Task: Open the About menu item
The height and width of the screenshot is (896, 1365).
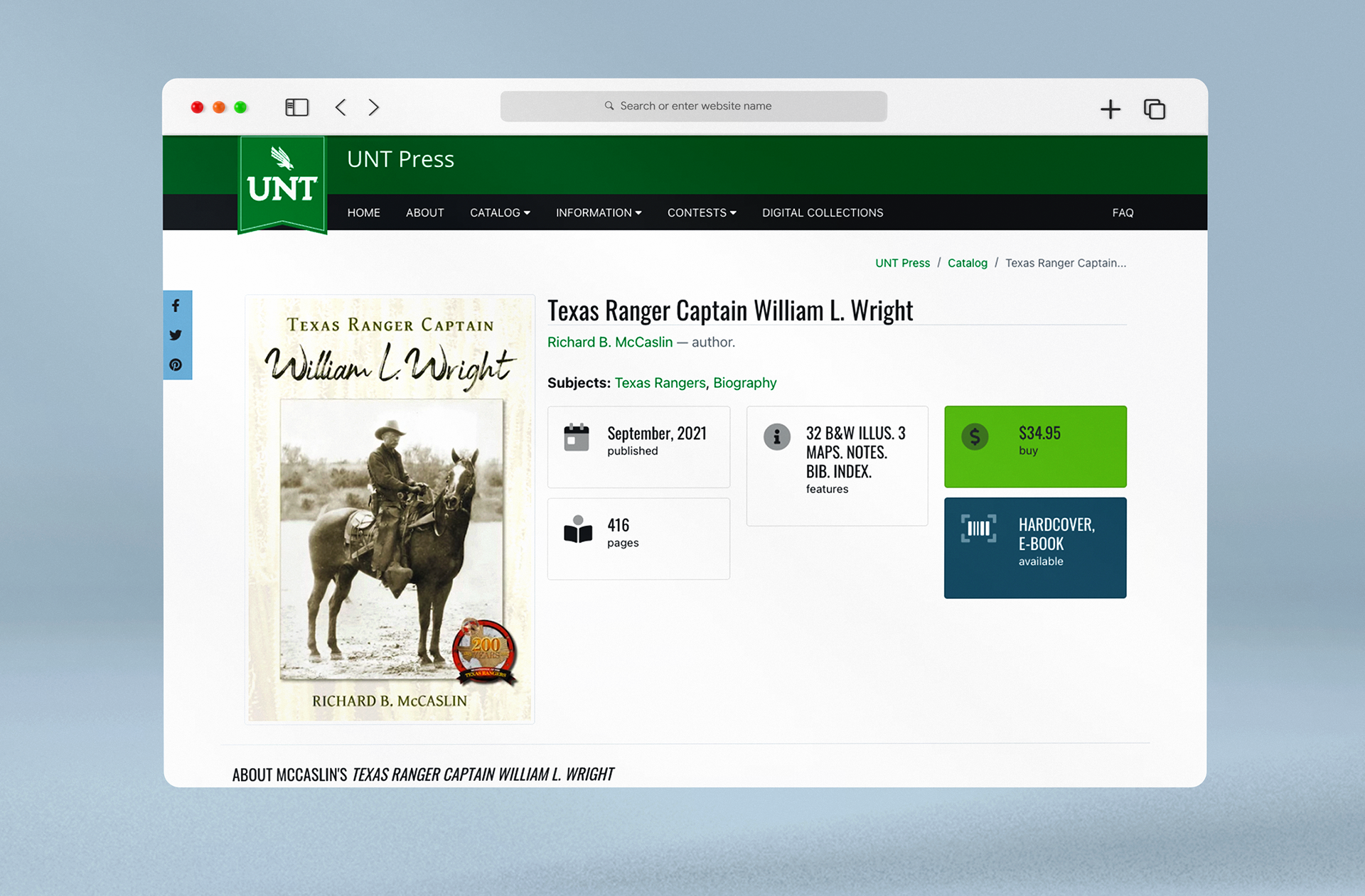Action: click(x=425, y=212)
